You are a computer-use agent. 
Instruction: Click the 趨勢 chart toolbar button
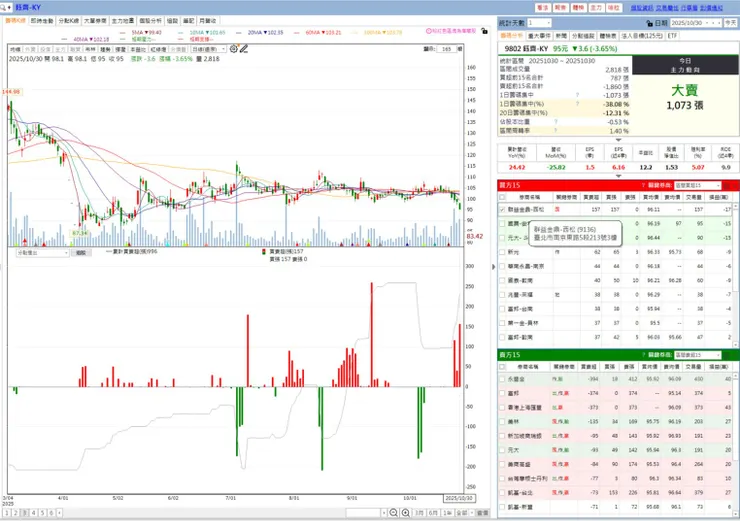pyautogui.click(x=105, y=49)
